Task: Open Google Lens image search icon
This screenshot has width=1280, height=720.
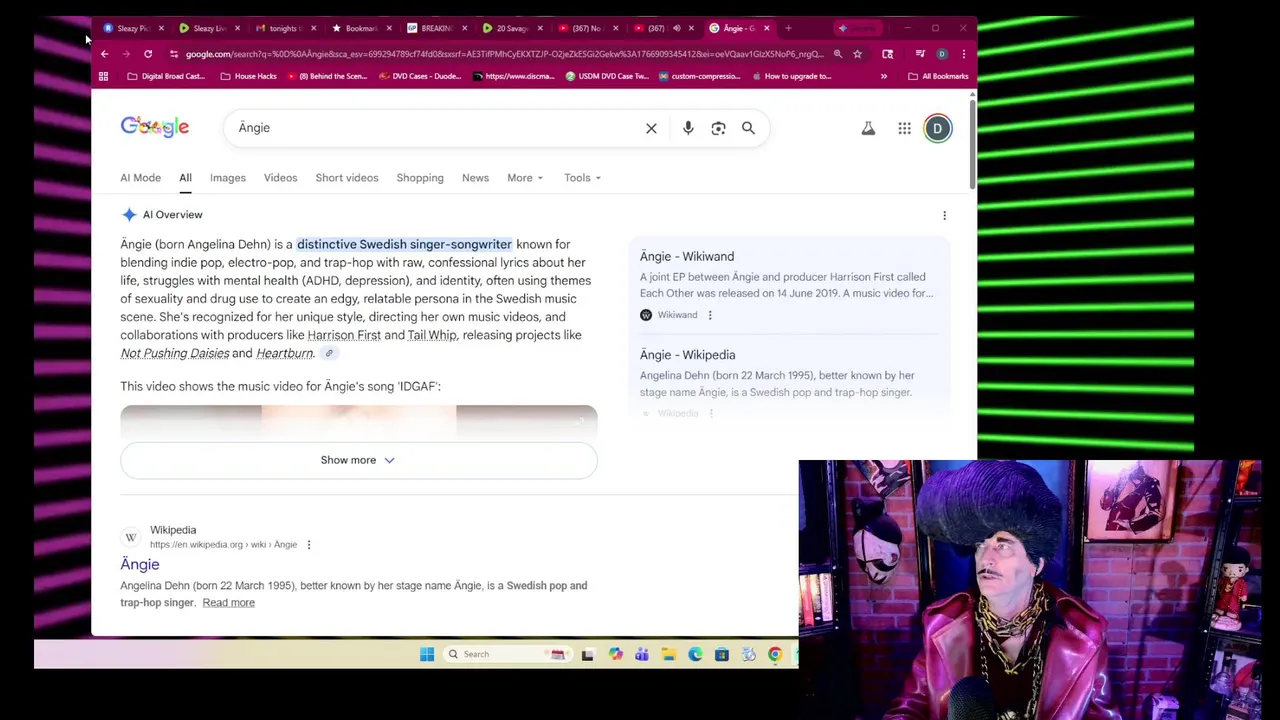Action: coord(718,128)
